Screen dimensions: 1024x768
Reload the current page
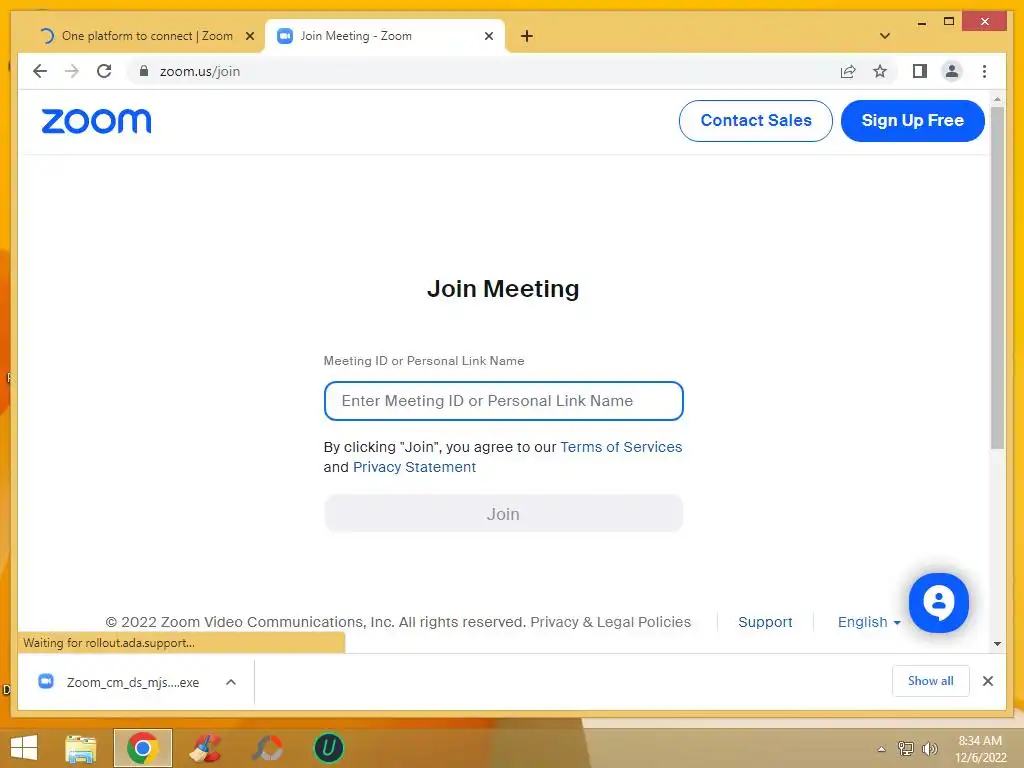pyautogui.click(x=104, y=71)
